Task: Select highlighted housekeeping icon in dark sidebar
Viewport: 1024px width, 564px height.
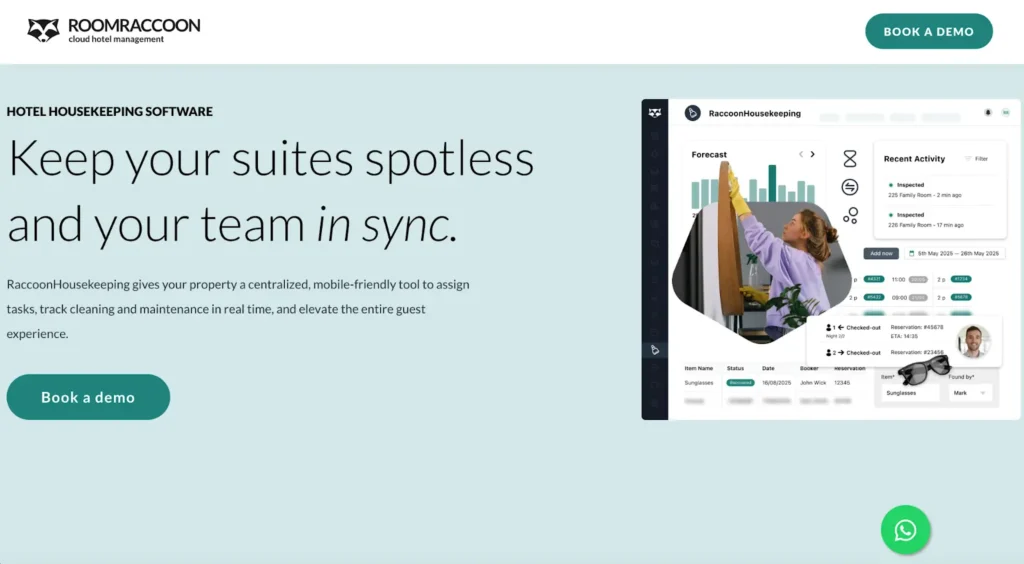Action: 654,350
